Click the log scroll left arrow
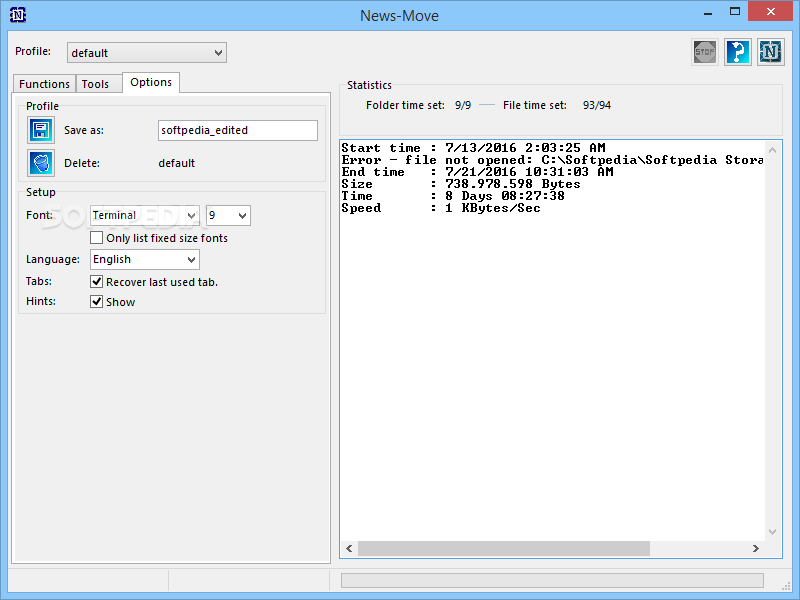The width and height of the screenshot is (800, 600). (x=349, y=548)
